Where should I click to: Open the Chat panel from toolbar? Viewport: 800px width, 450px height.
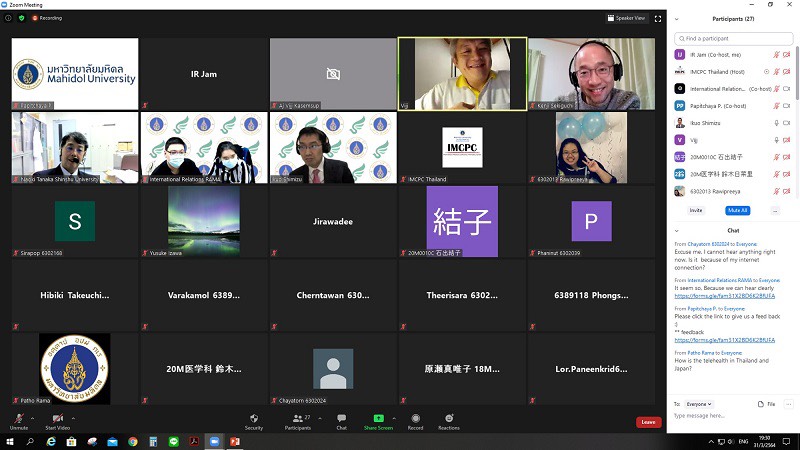click(x=341, y=419)
